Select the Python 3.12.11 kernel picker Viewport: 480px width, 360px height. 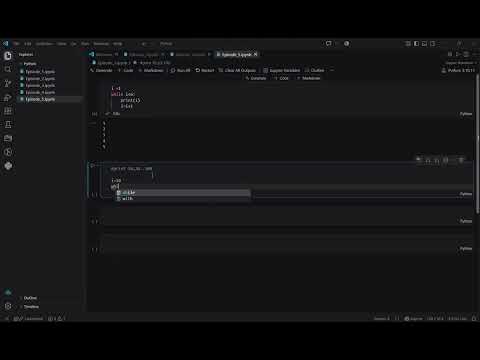[x=458, y=70]
